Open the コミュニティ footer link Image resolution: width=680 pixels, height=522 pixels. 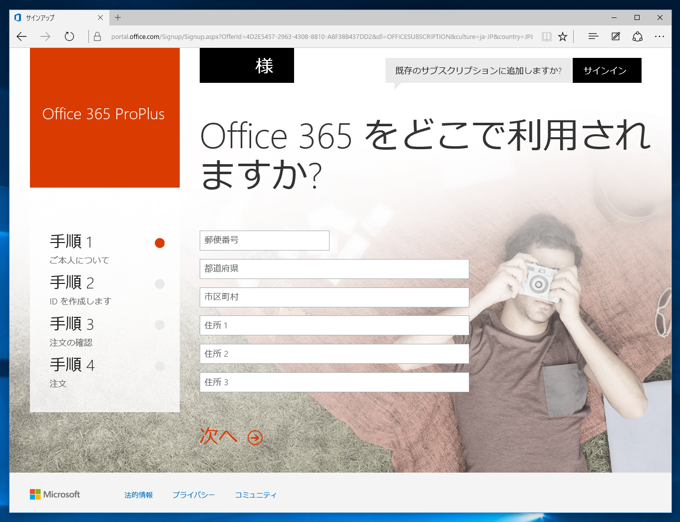pyautogui.click(x=255, y=495)
